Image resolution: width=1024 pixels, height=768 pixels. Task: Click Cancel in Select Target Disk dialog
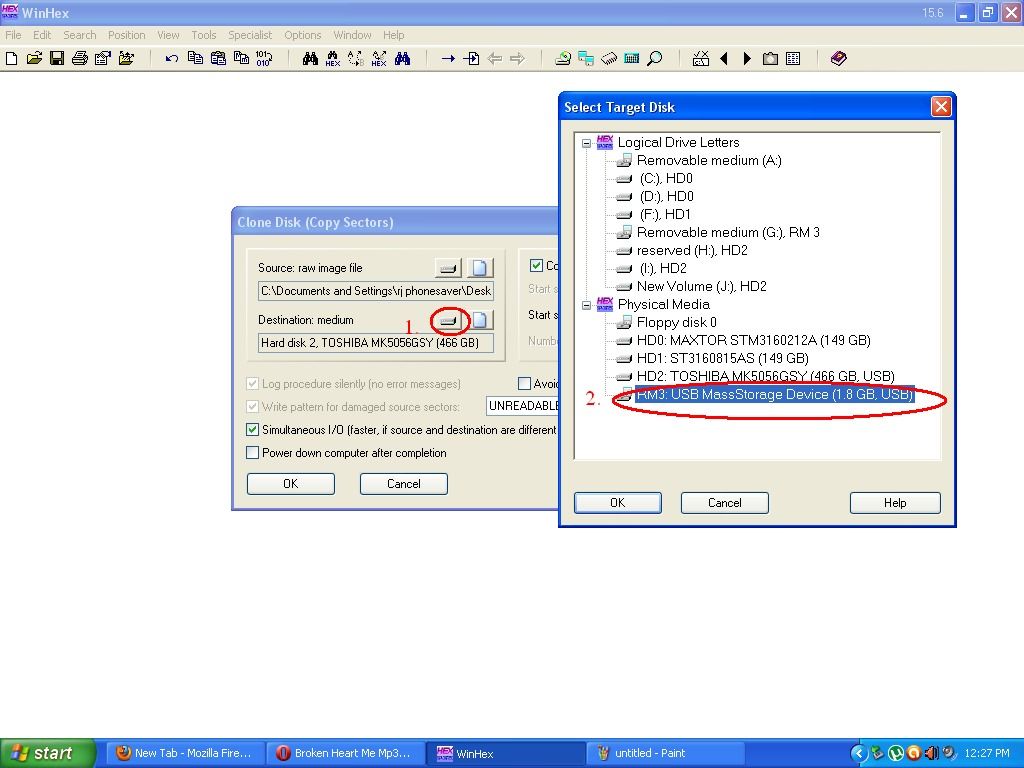pos(725,503)
